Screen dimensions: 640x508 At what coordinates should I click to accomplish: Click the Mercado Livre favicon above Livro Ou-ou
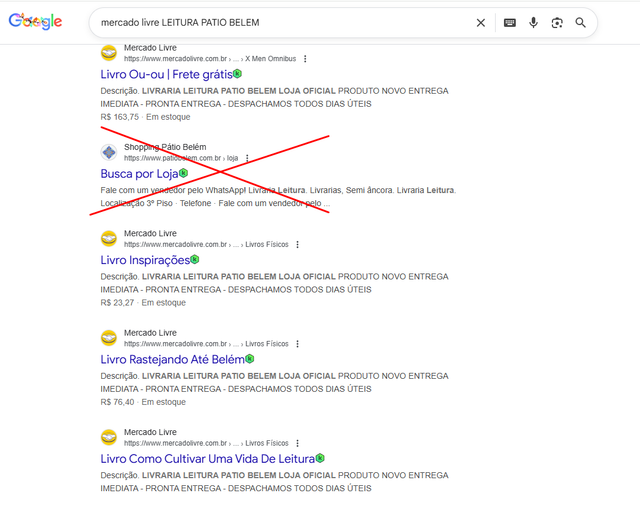point(109,53)
